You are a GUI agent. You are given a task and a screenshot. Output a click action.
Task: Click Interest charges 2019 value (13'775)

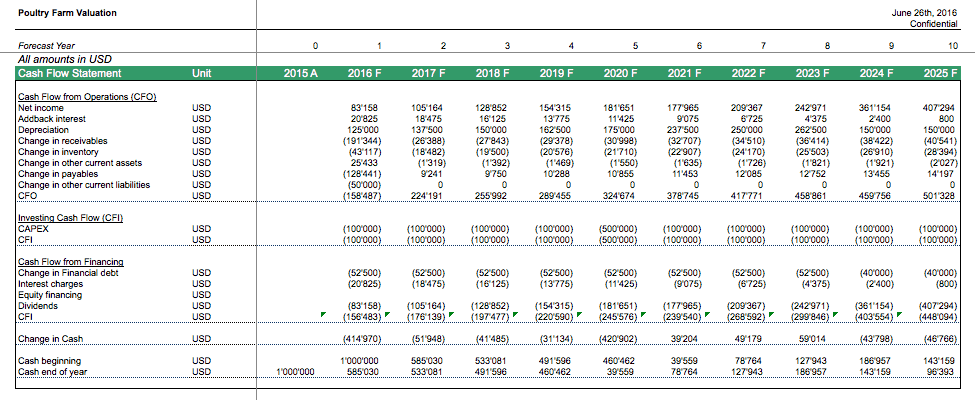[x=557, y=284]
